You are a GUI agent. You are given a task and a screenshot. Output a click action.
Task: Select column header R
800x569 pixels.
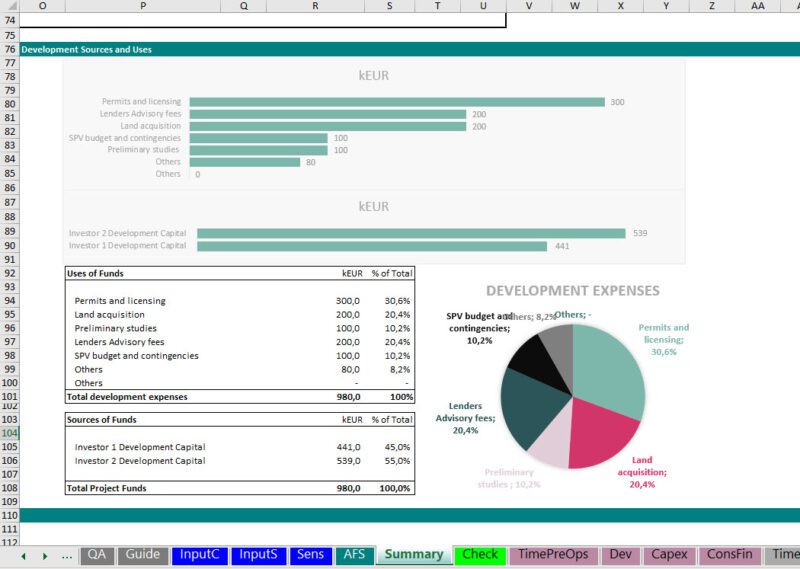(x=315, y=6)
